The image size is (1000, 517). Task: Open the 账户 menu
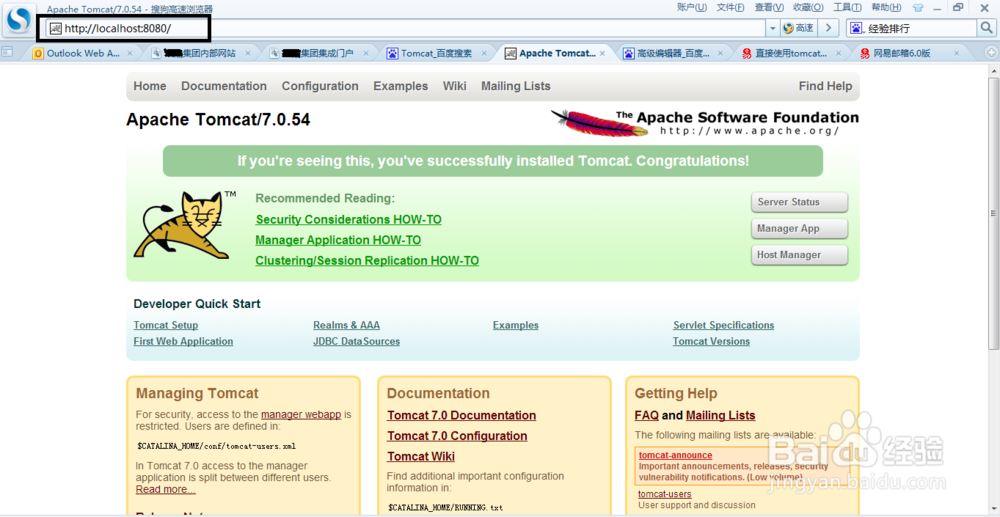point(692,7)
